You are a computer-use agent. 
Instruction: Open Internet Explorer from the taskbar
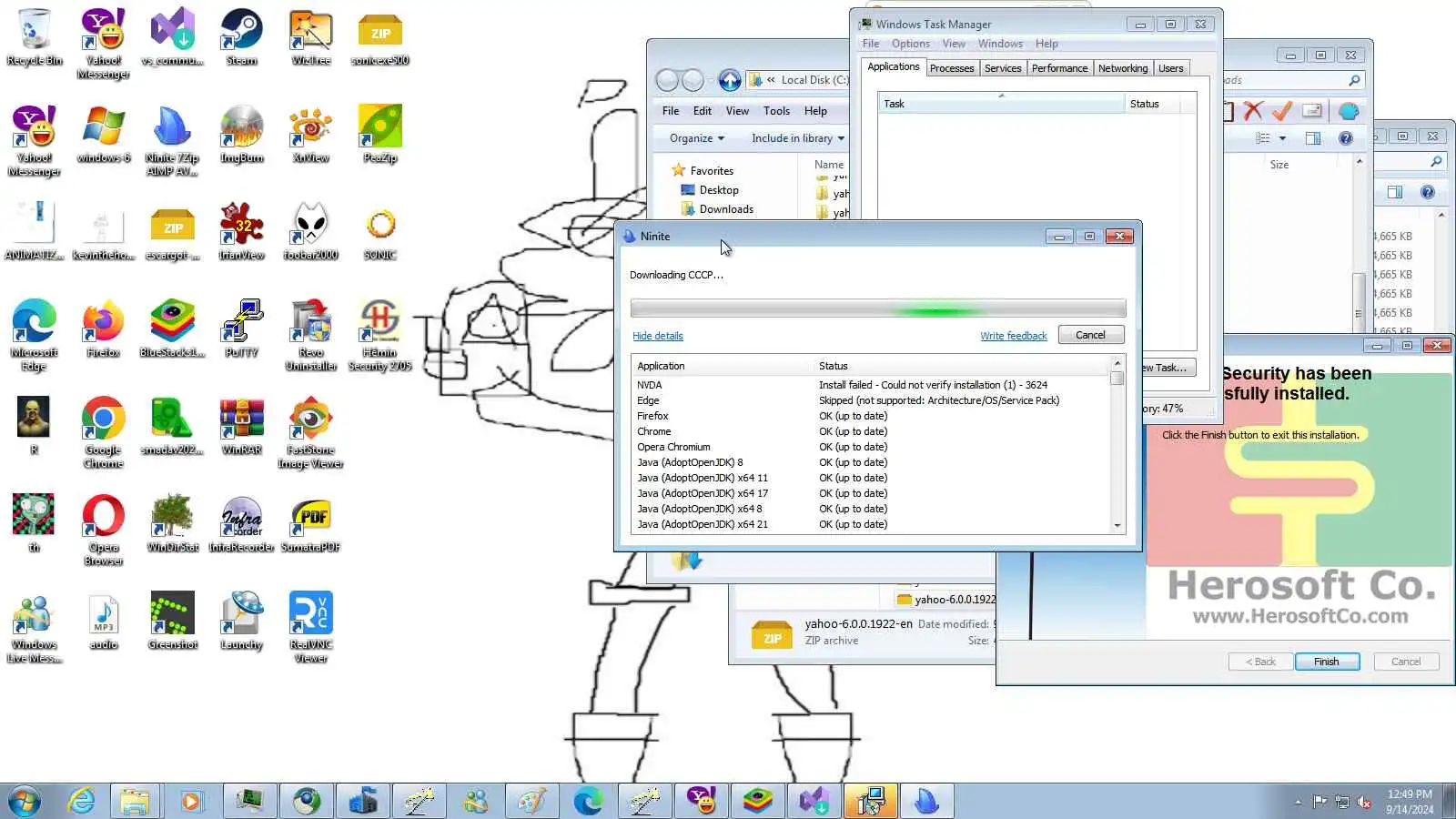[x=82, y=801]
